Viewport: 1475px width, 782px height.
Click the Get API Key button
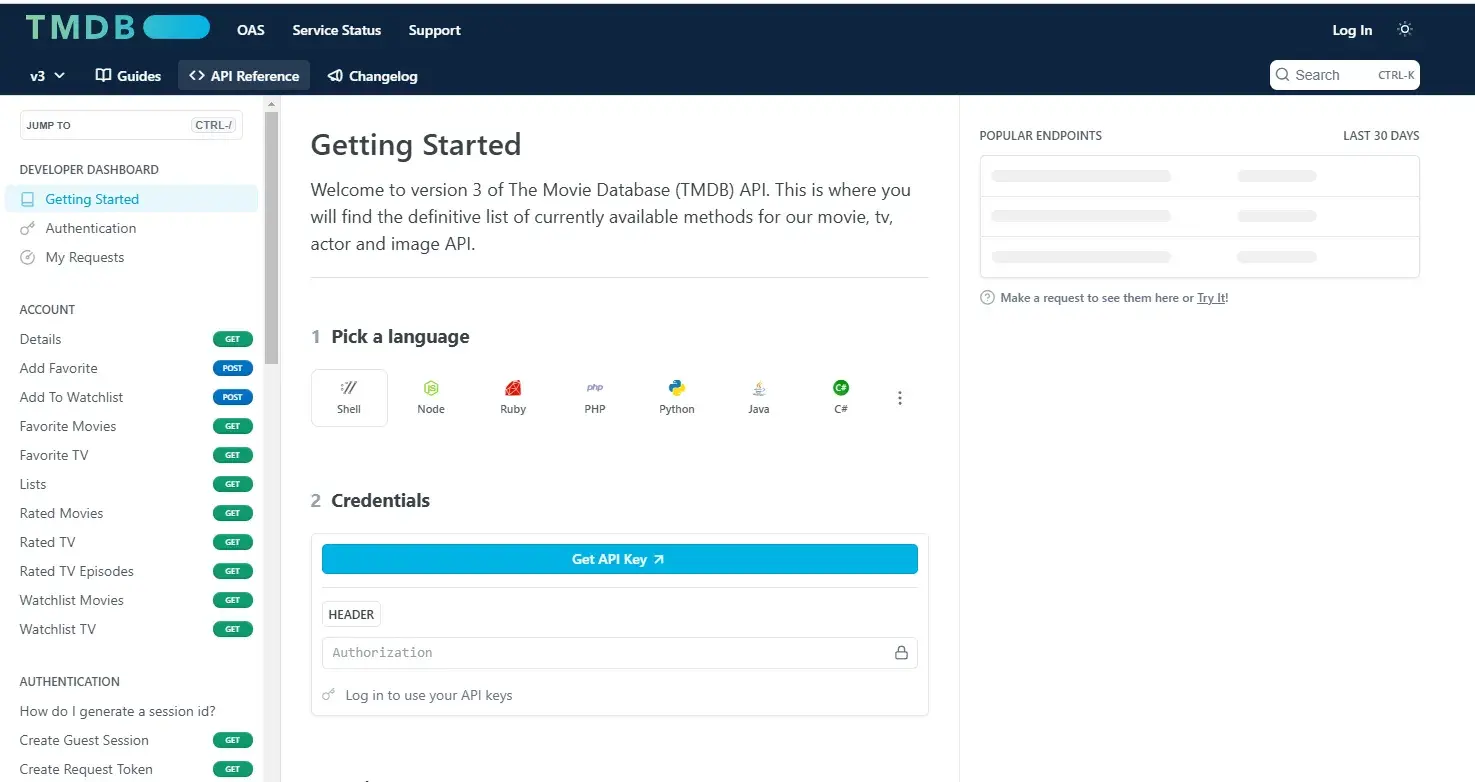pyautogui.click(x=620, y=559)
